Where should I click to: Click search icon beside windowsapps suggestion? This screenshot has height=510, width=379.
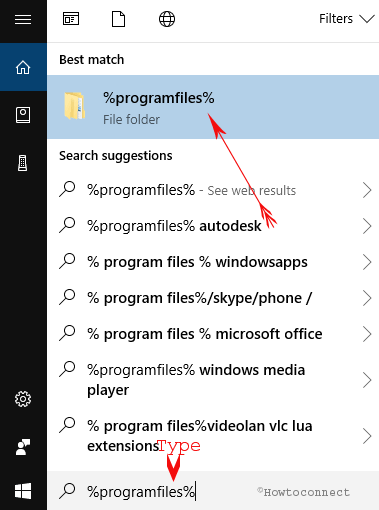click(67, 261)
